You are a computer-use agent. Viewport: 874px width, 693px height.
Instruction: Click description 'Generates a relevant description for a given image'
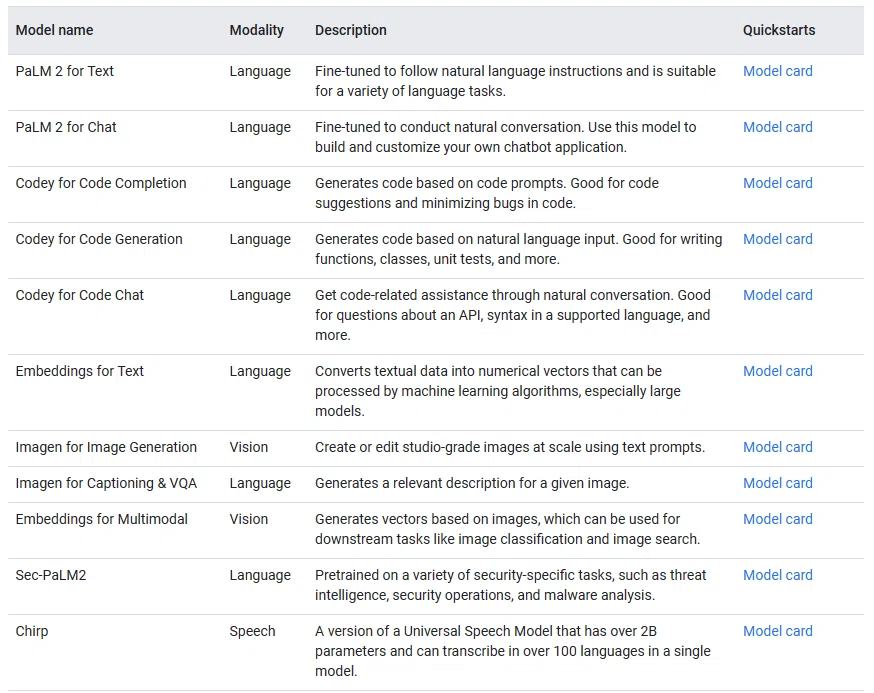pyautogui.click(x=472, y=483)
